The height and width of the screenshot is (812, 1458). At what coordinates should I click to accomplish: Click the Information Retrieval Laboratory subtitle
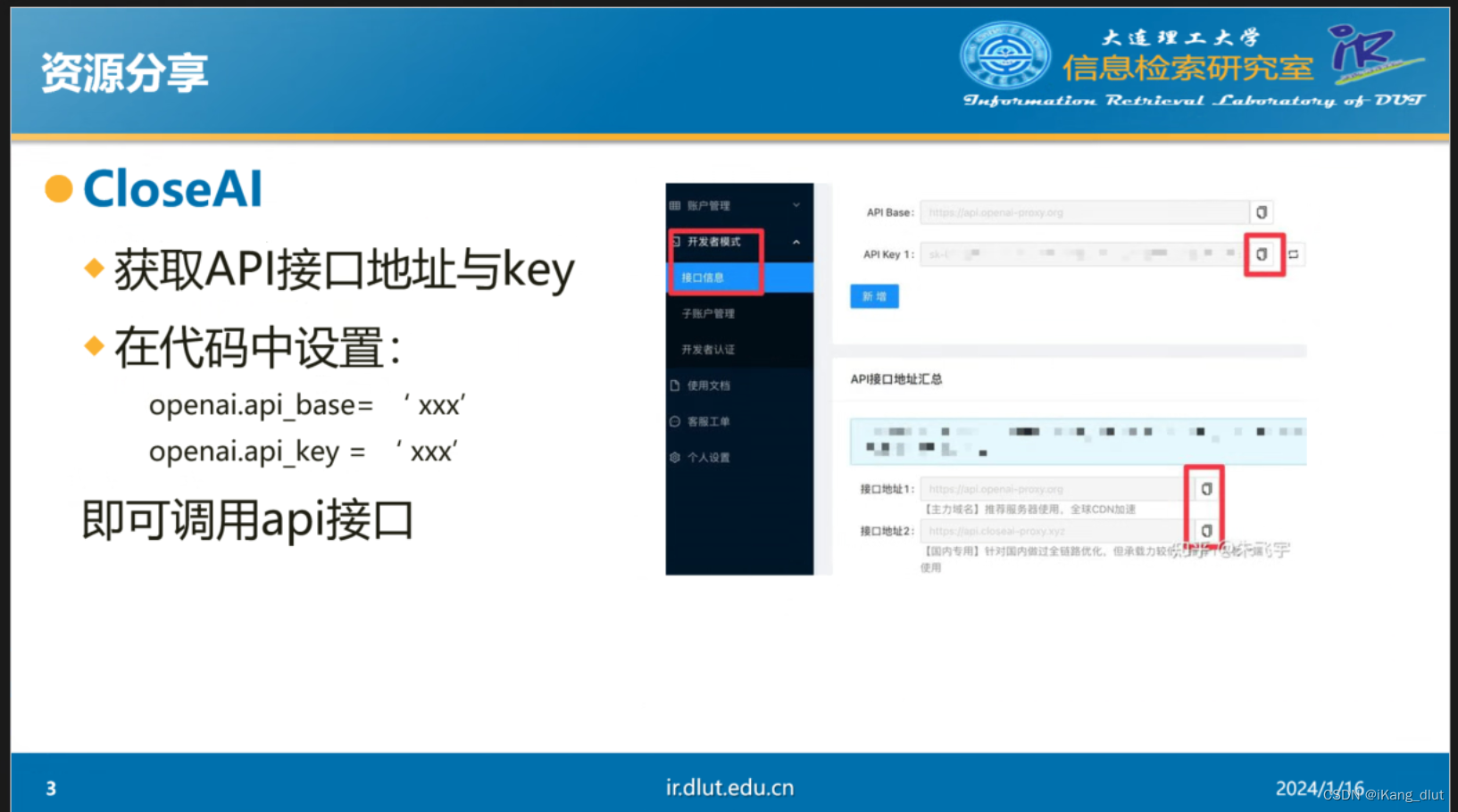[1194, 100]
